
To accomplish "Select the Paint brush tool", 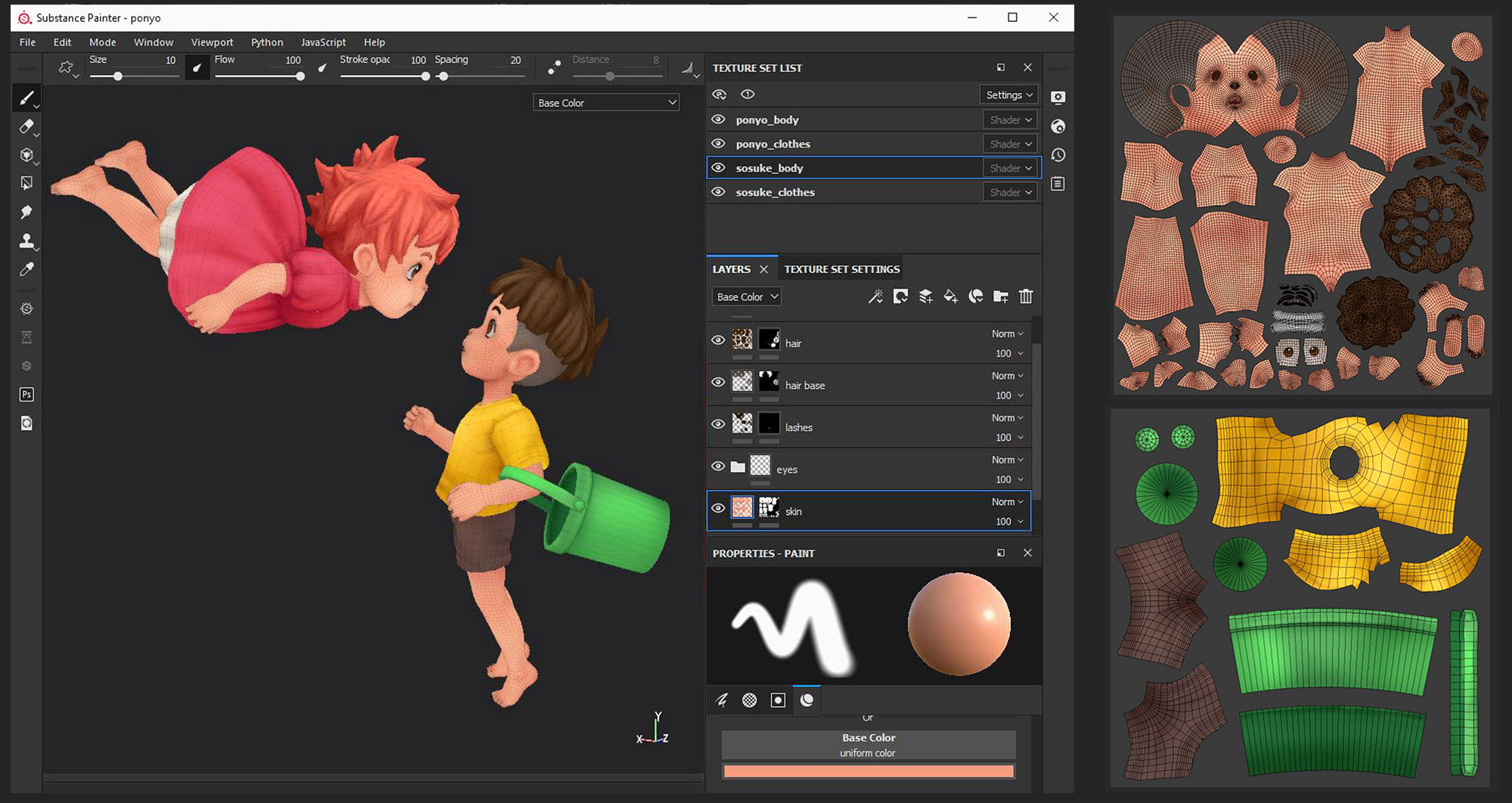I will tap(26, 98).
